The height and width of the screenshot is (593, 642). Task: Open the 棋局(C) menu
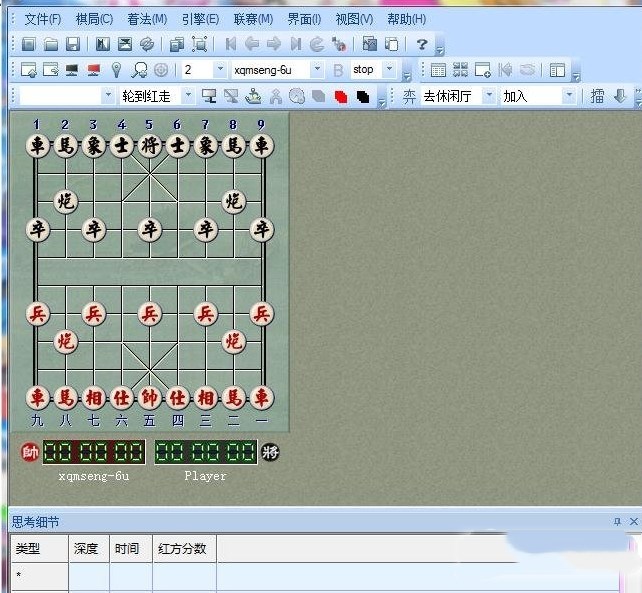coord(94,19)
